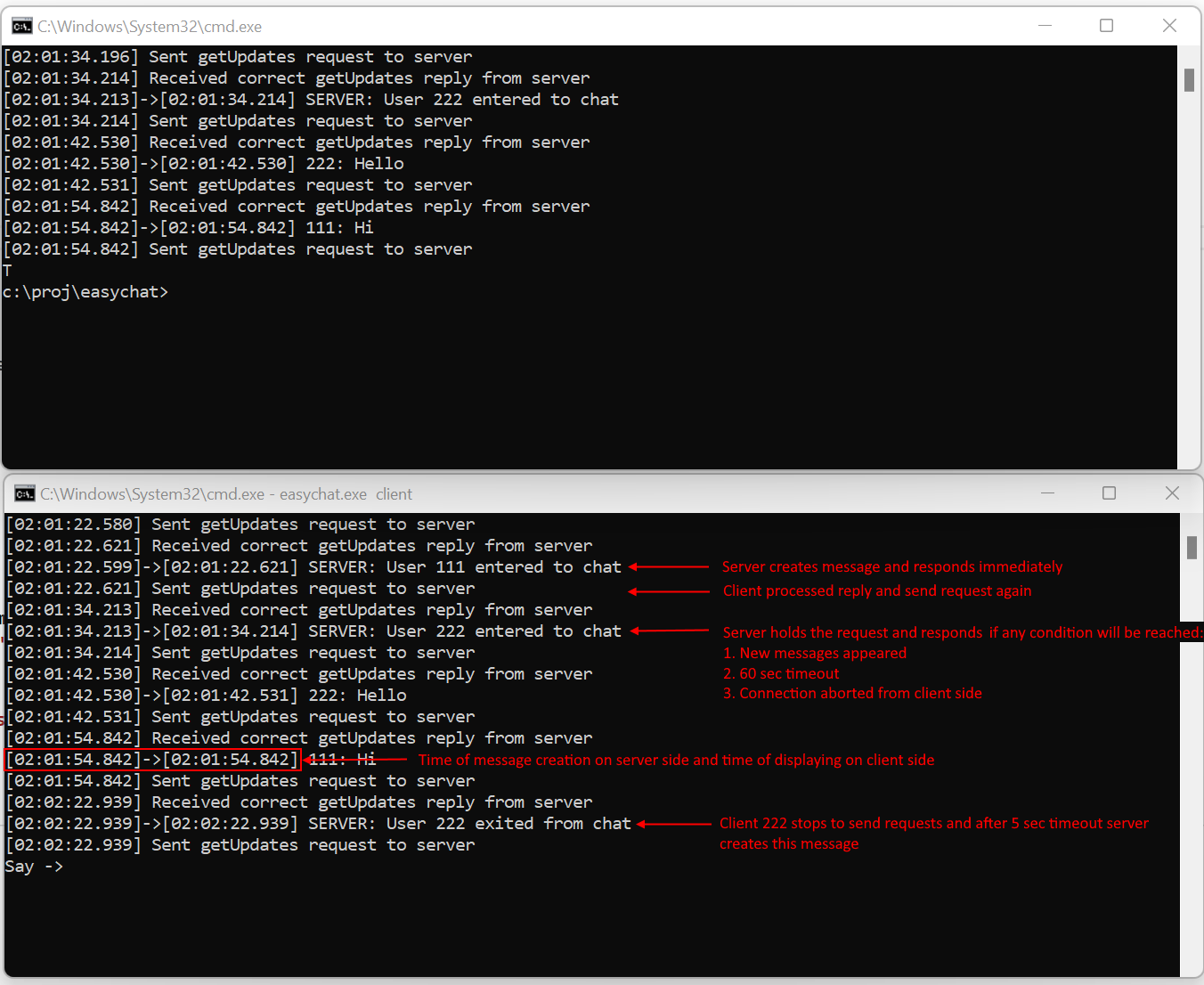The width and height of the screenshot is (1204, 985).
Task: Click the top window title 'C:\Windows\System32\cmd.exe'
Action: coord(150,27)
